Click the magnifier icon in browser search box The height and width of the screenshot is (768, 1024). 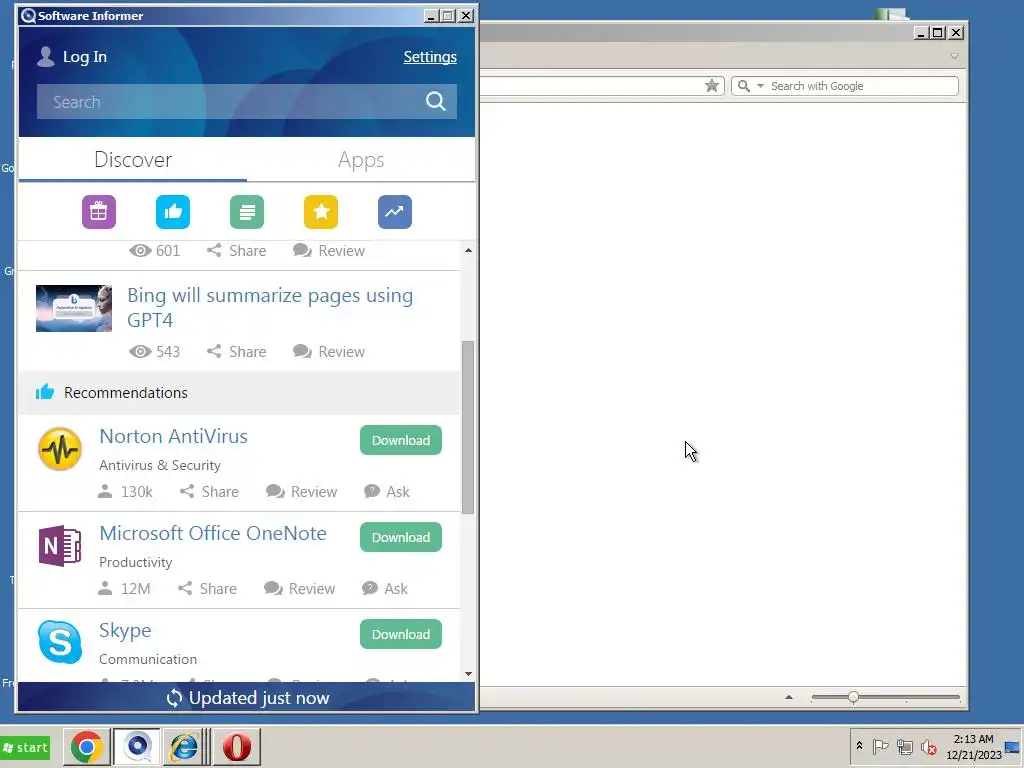coord(743,86)
